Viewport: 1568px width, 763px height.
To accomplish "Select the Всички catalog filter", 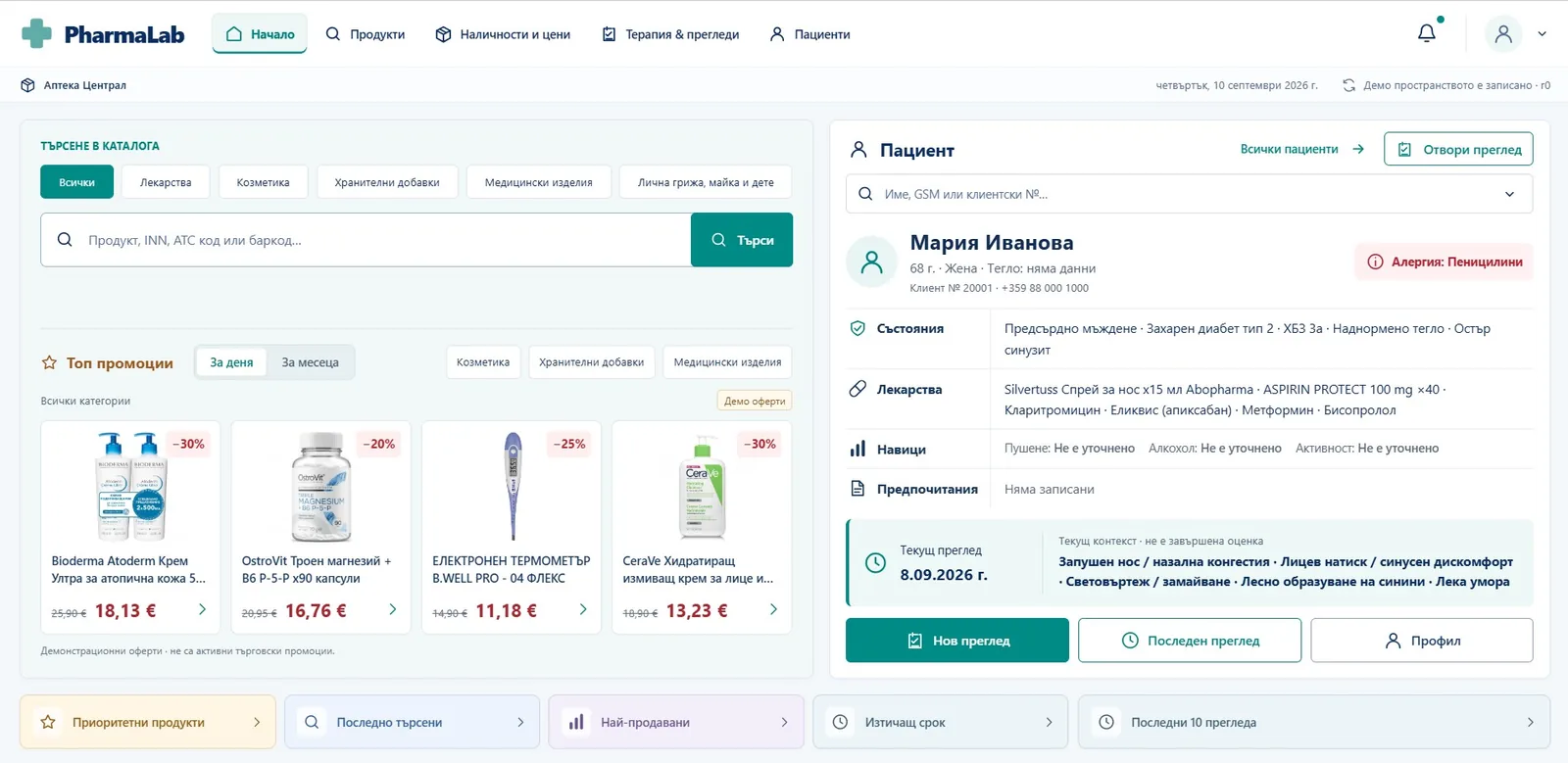I will 76,182.
